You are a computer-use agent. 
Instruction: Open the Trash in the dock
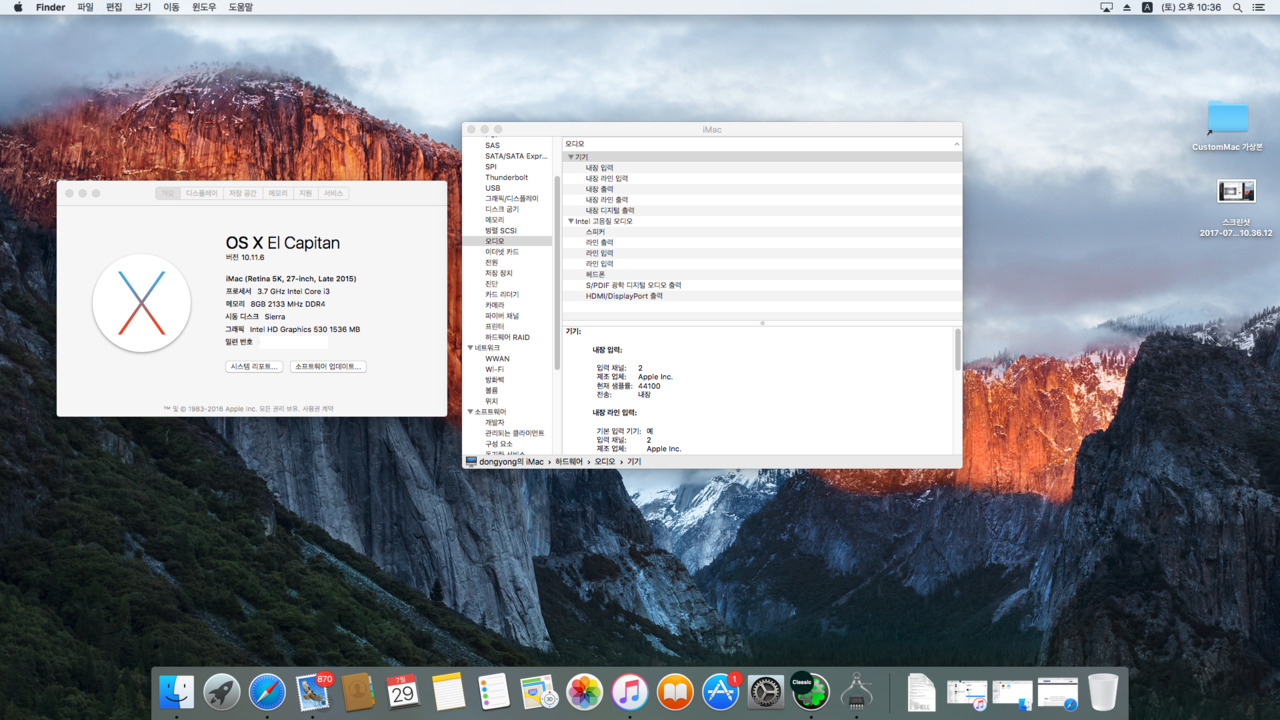click(1103, 691)
